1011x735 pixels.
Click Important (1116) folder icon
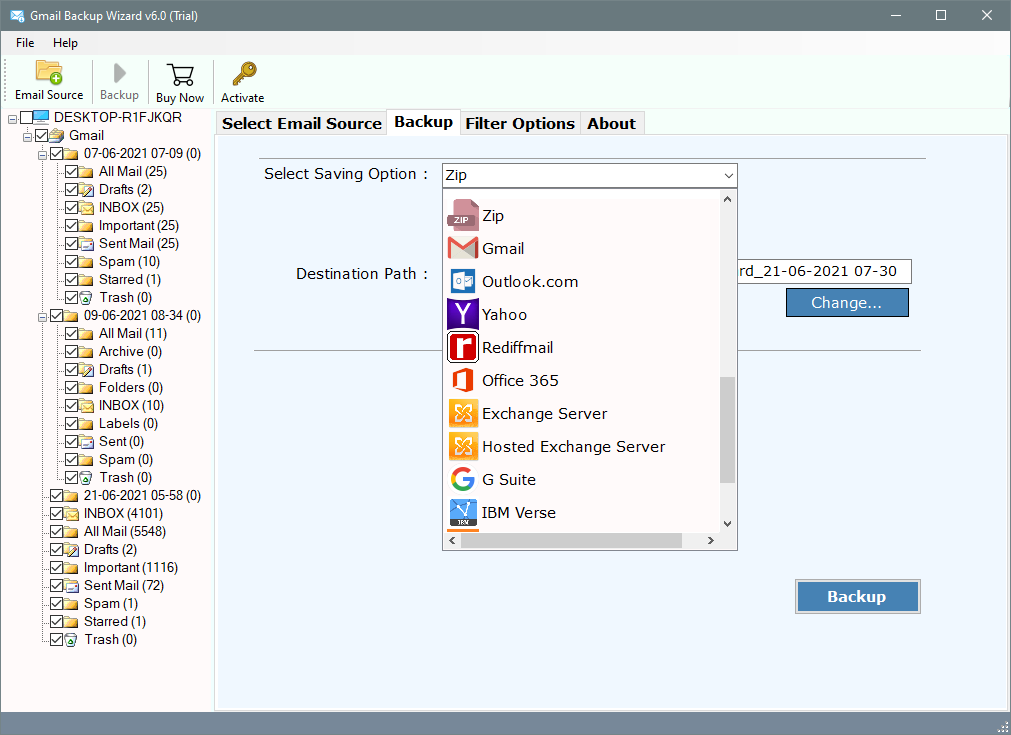click(x=71, y=567)
